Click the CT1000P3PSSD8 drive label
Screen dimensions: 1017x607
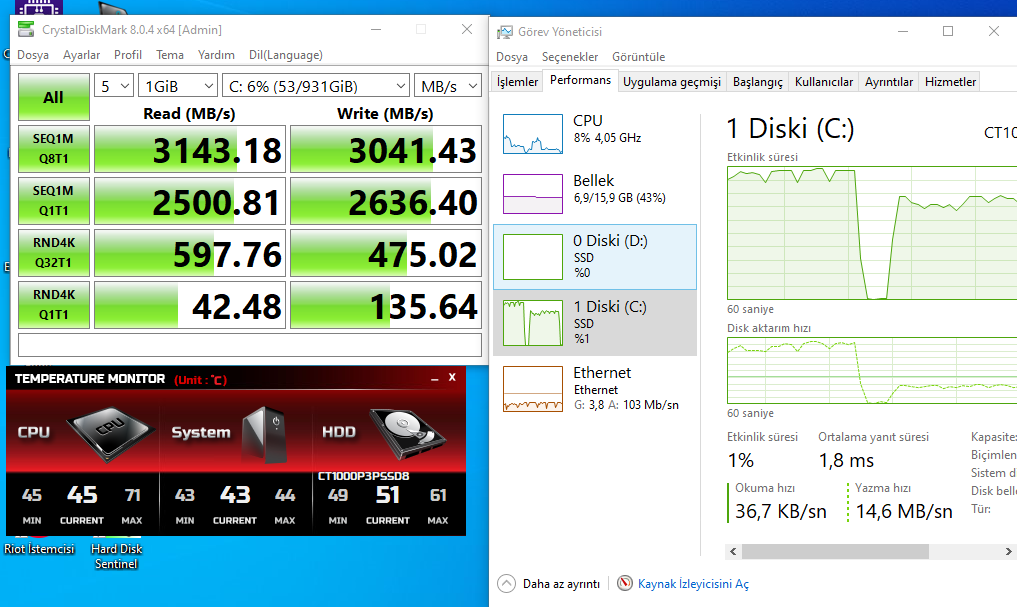[363, 476]
